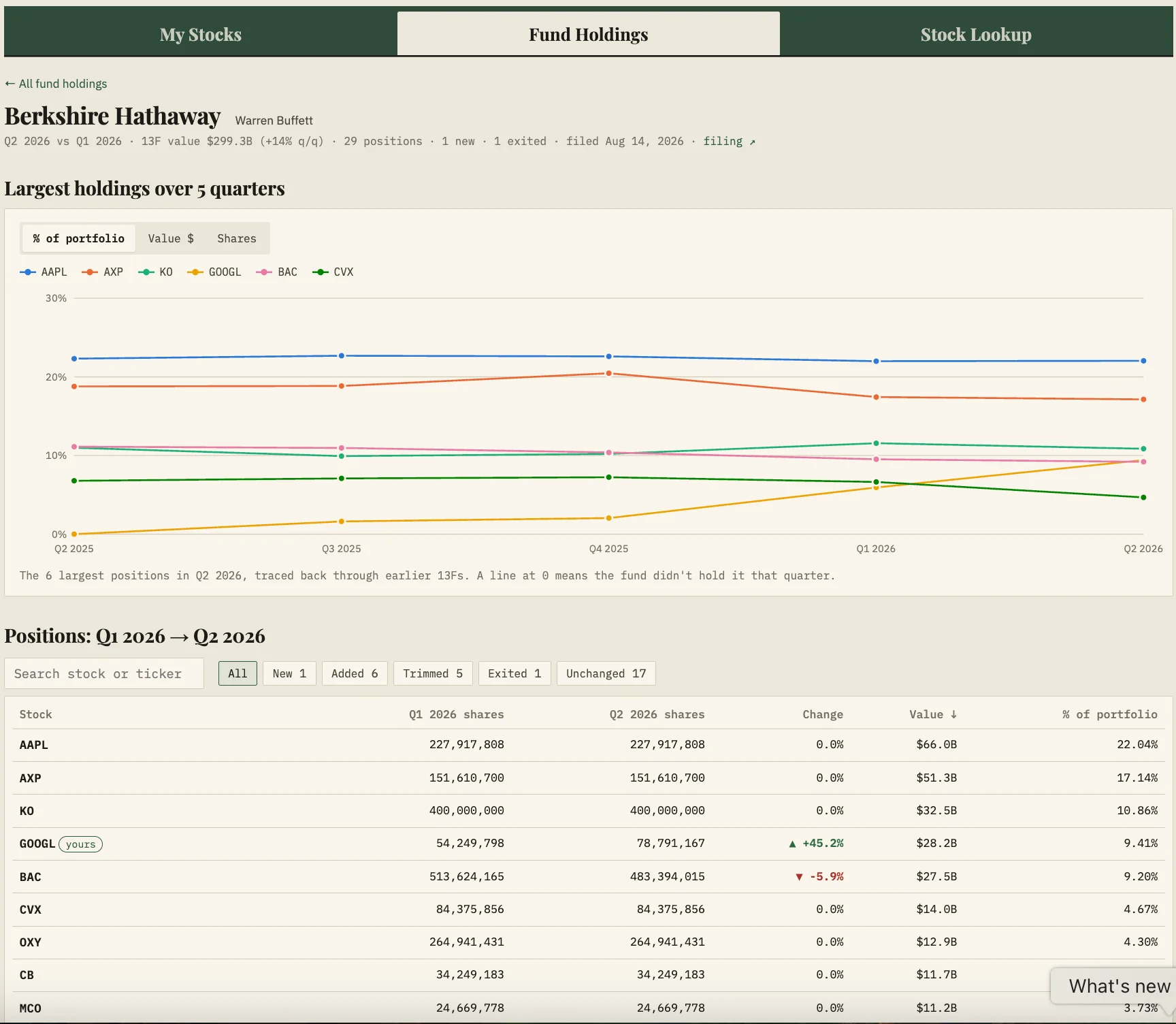1176x1024 pixels.
Task: Open the CVX stock ticker in table
Action: (30, 910)
